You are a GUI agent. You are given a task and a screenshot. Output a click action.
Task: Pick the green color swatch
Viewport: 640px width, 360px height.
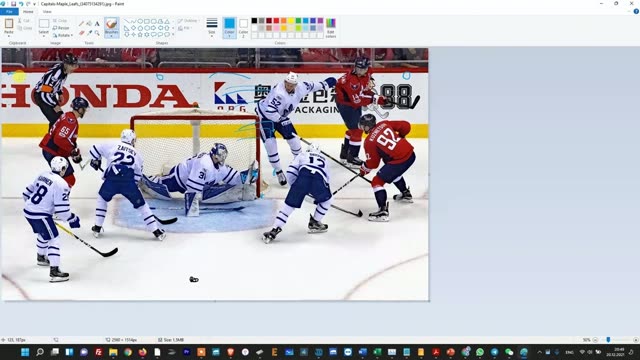(x=298, y=21)
